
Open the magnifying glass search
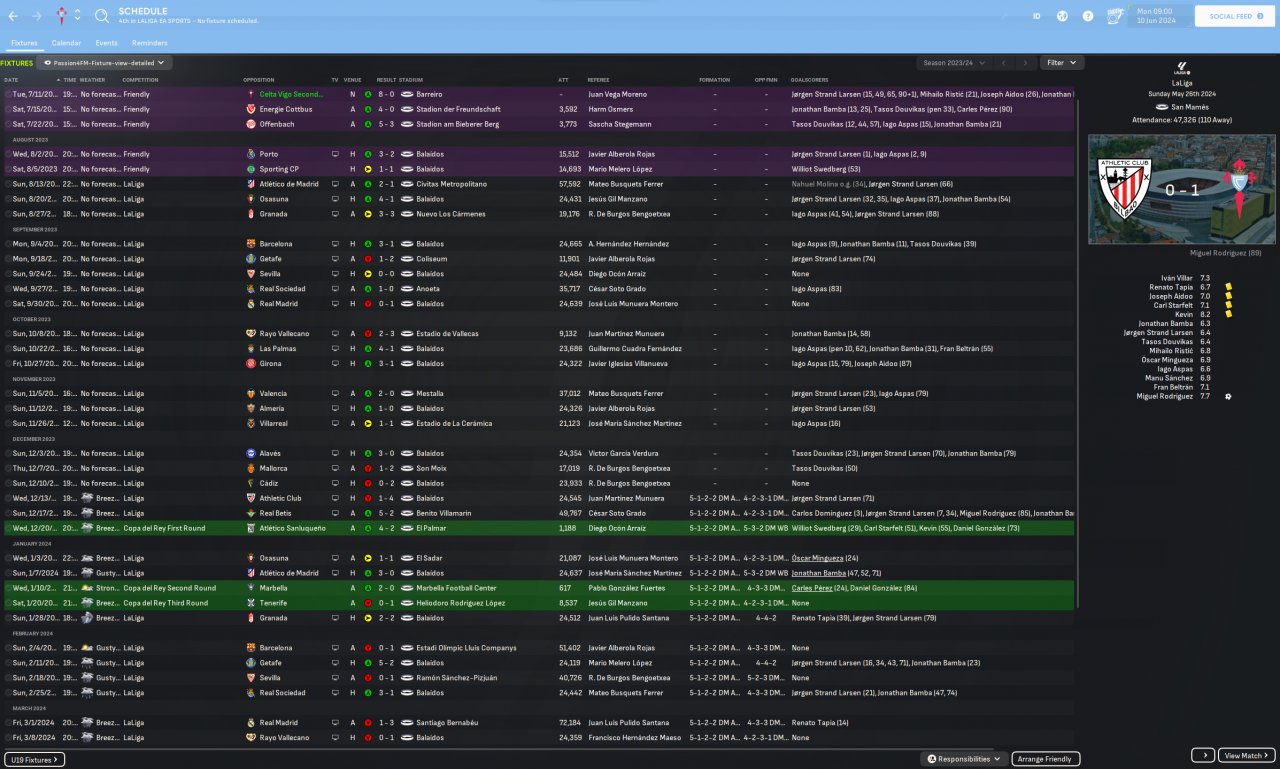click(x=102, y=16)
